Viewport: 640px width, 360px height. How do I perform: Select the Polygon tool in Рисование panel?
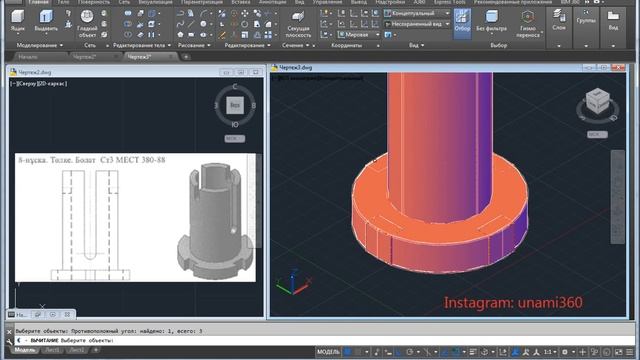pos(180,35)
